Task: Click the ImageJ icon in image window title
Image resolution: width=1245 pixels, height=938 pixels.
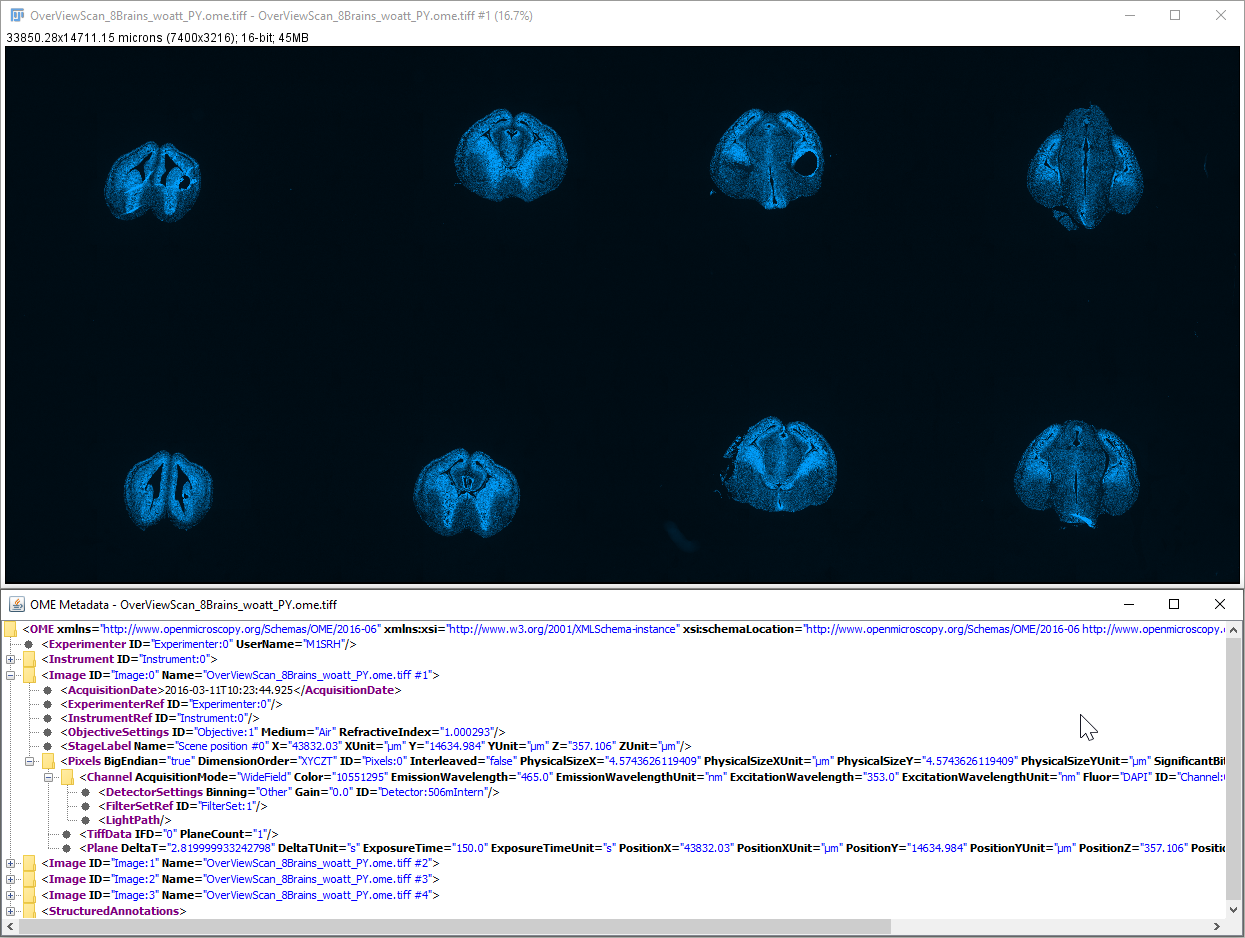Action: [x=17, y=15]
